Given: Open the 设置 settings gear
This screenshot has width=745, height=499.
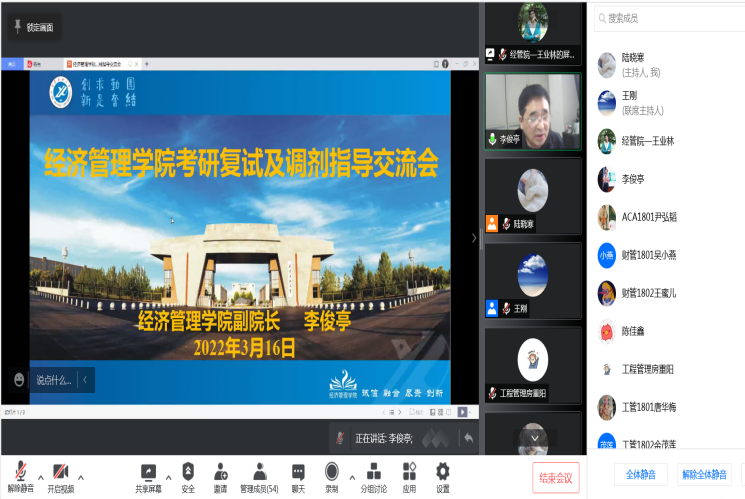Looking at the screenshot, I should pyautogui.click(x=442, y=472).
